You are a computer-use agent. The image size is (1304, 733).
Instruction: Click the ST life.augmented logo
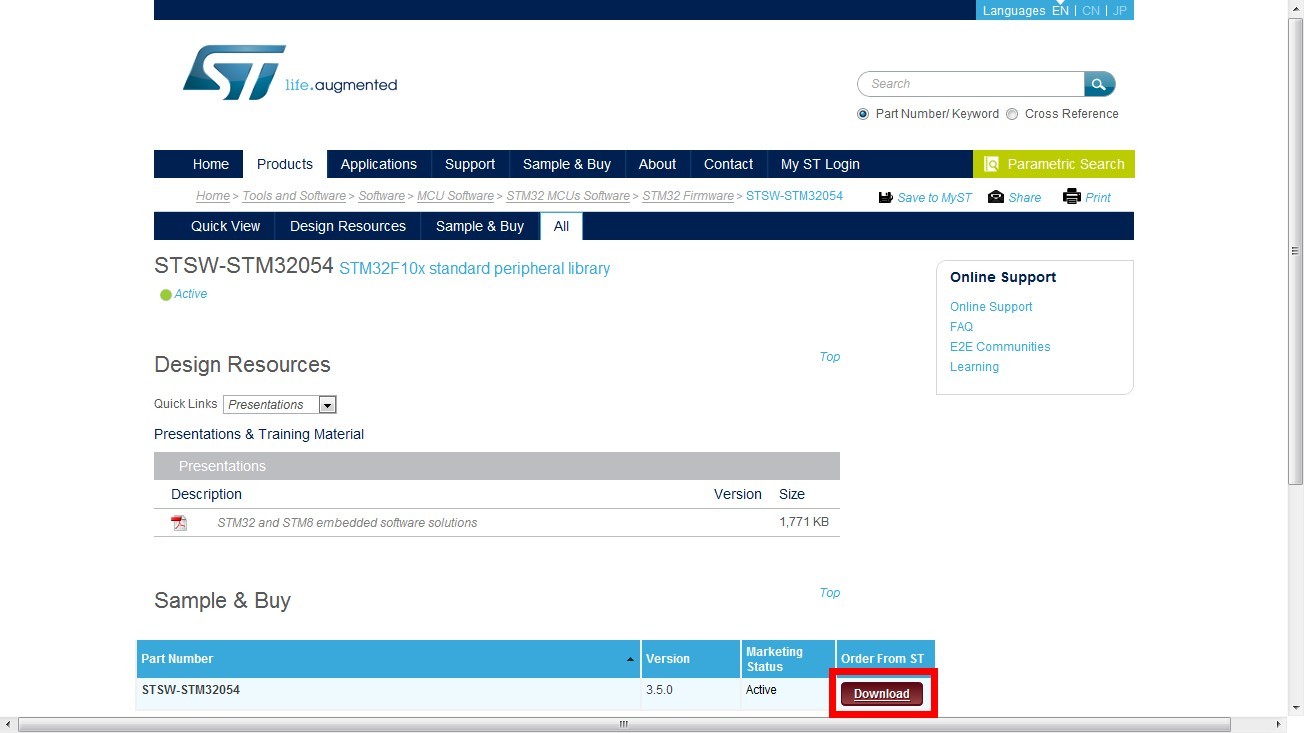pos(290,72)
